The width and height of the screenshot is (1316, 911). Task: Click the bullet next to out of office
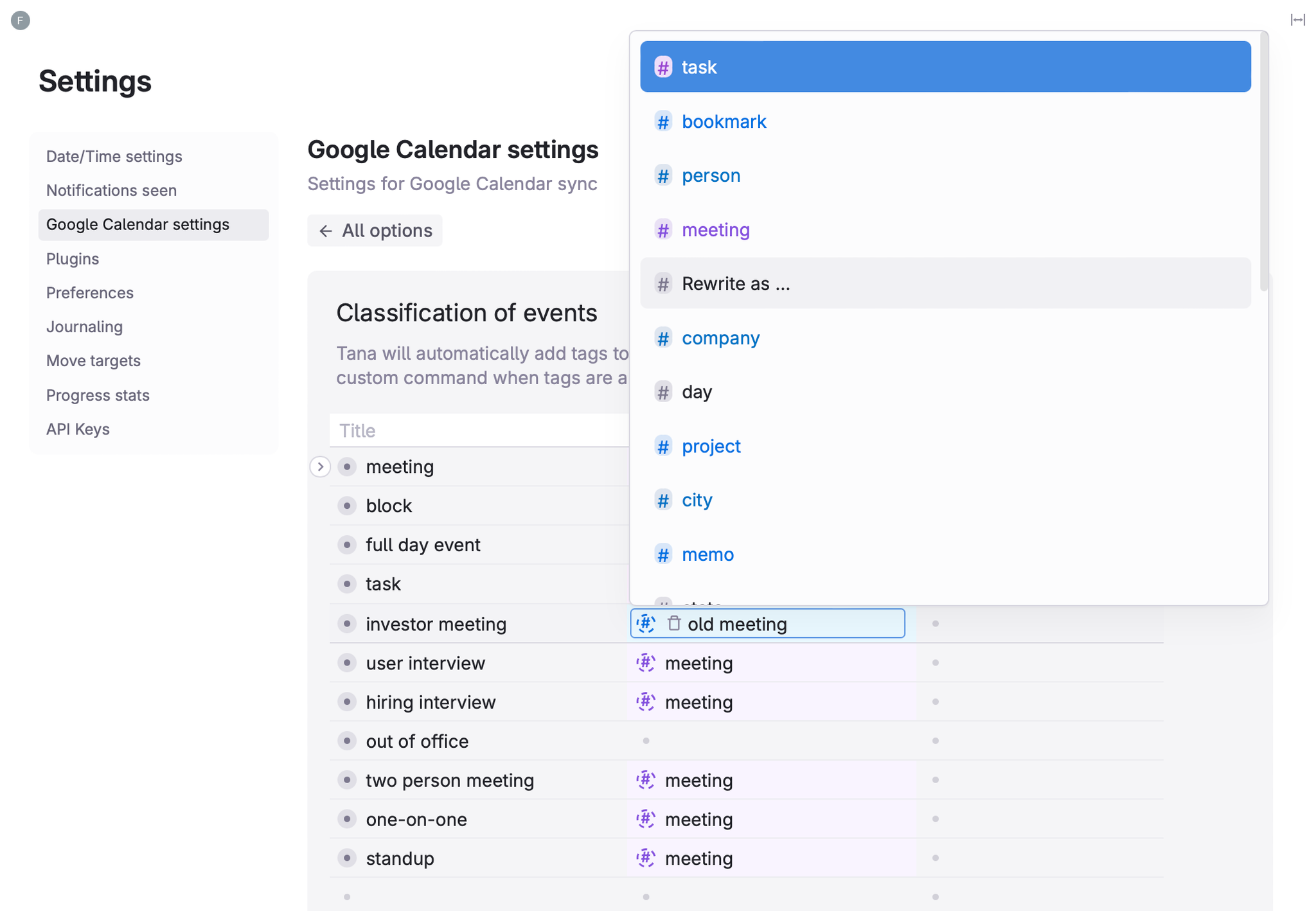coord(347,741)
